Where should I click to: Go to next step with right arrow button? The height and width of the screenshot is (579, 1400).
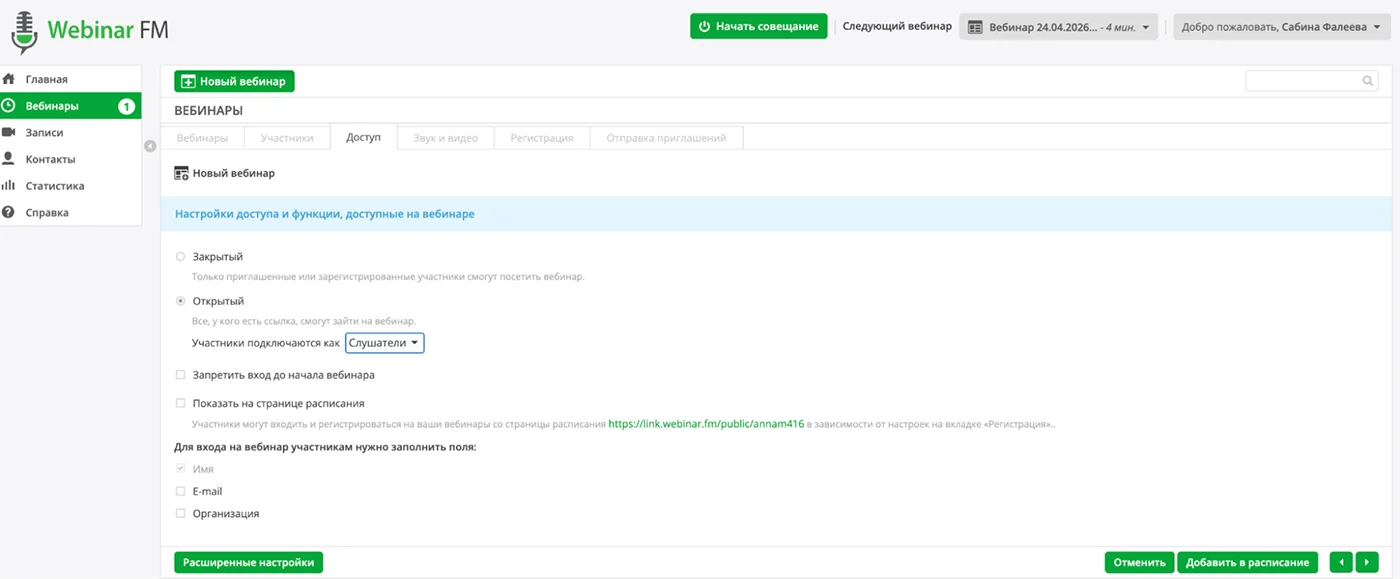click(x=1367, y=562)
